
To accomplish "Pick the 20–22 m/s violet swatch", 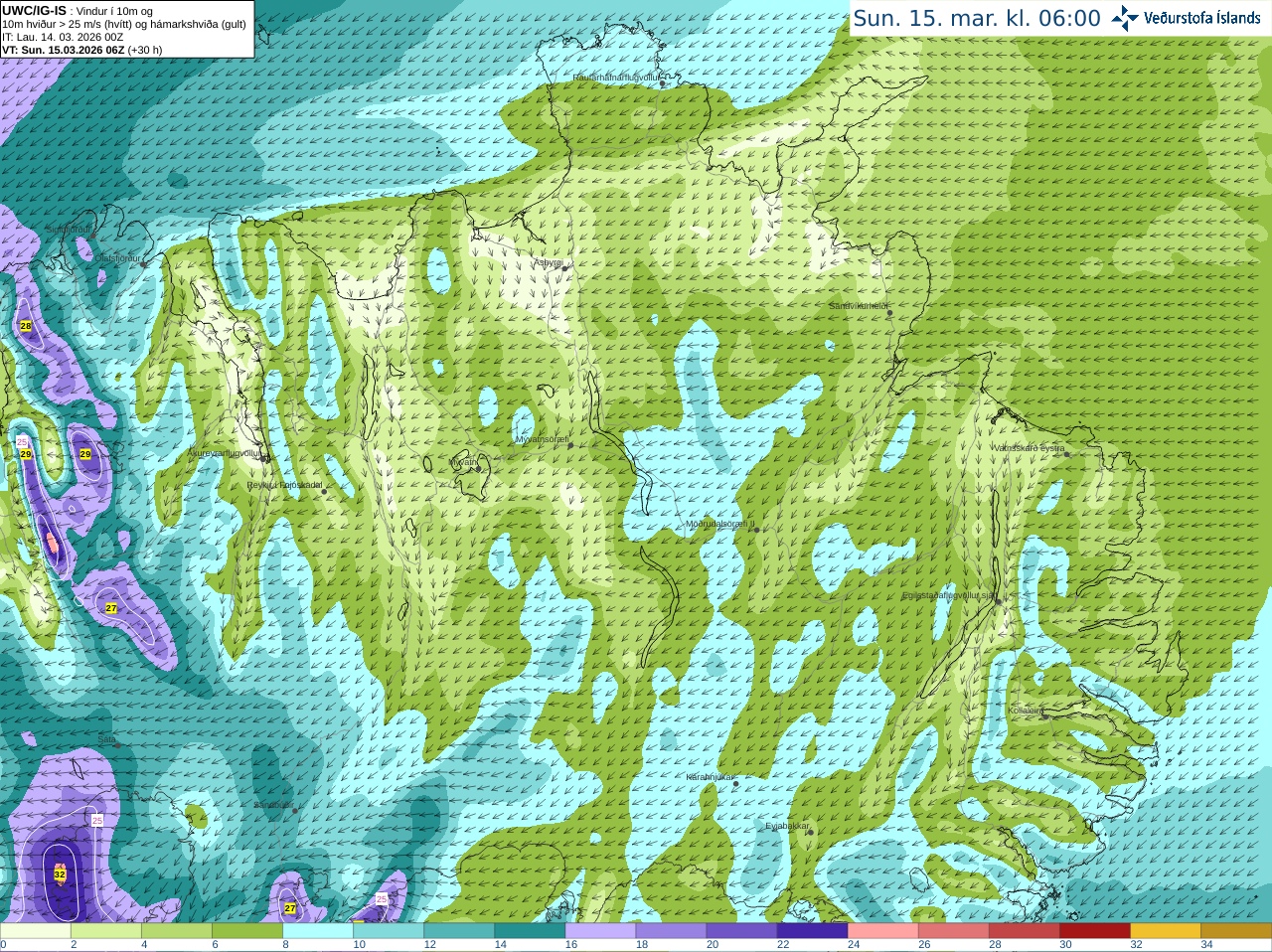I will (x=741, y=931).
